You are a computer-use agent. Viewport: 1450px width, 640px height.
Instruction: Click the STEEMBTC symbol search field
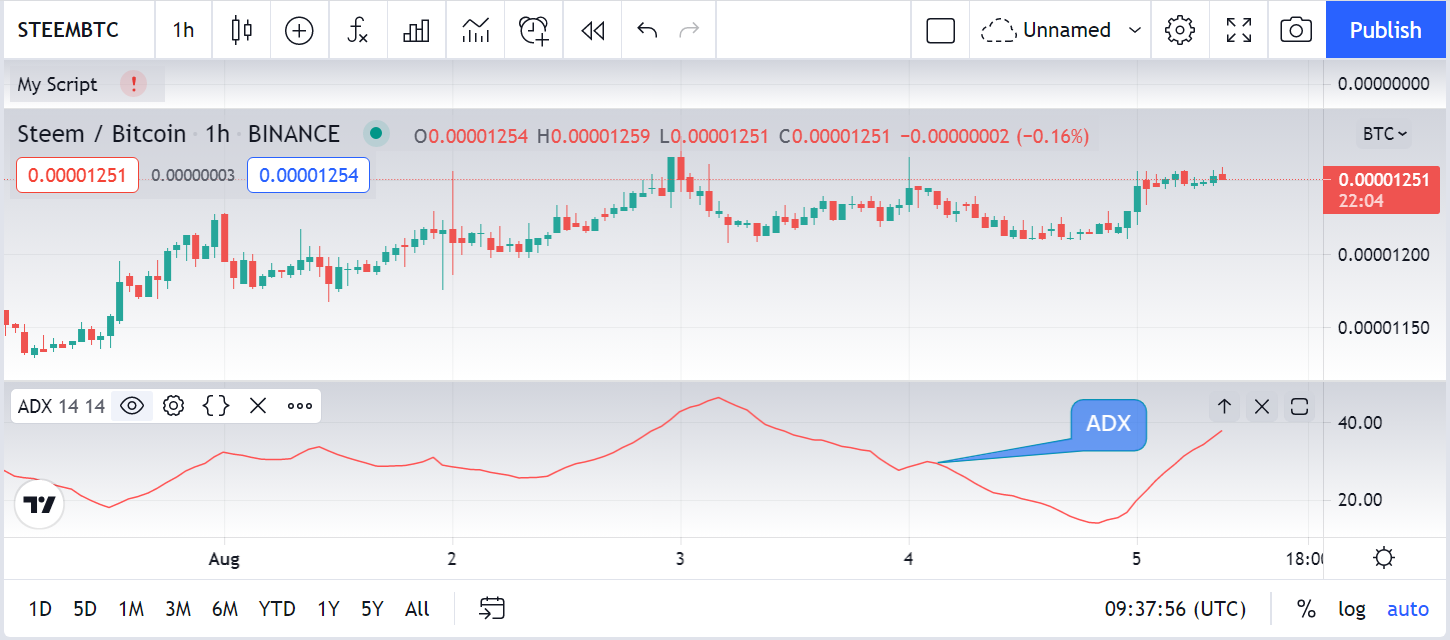coord(68,30)
